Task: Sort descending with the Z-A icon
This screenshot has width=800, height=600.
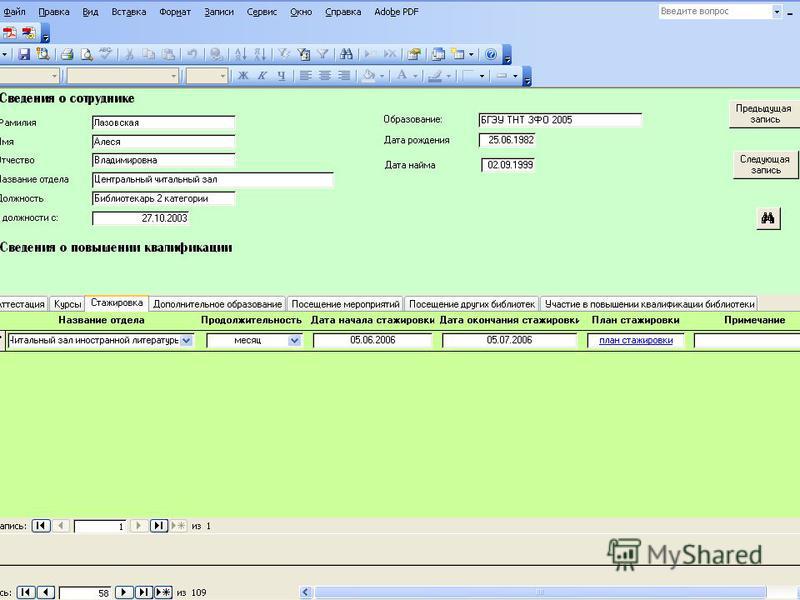Action: point(260,54)
